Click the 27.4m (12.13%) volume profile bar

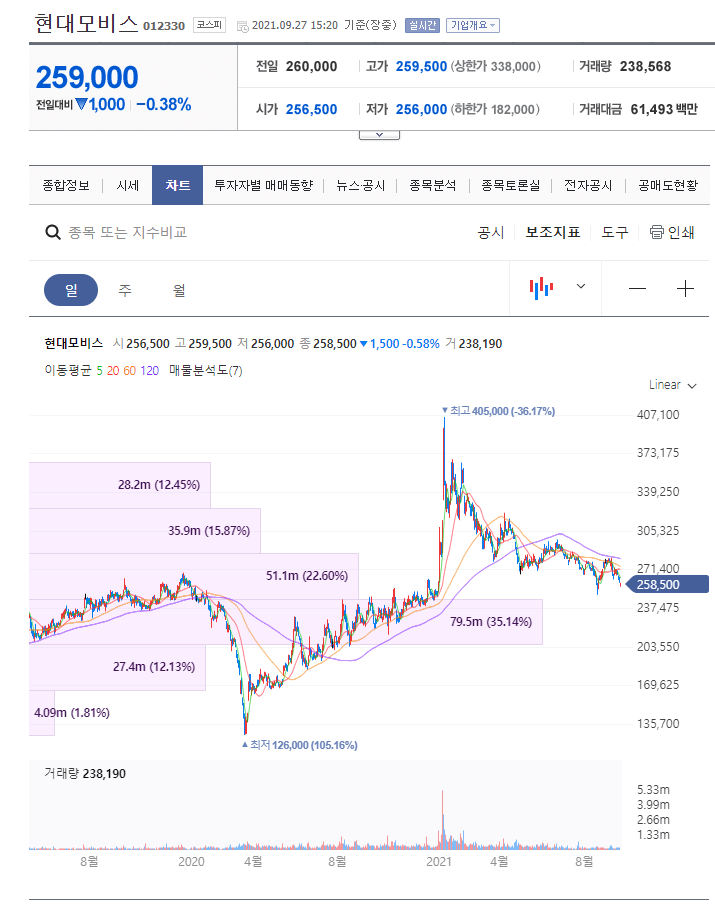[117, 667]
